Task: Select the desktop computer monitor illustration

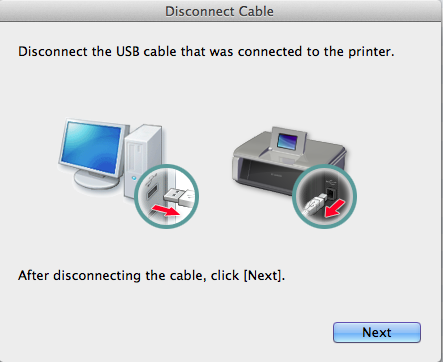Action: pyautogui.click(x=92, y=153)
